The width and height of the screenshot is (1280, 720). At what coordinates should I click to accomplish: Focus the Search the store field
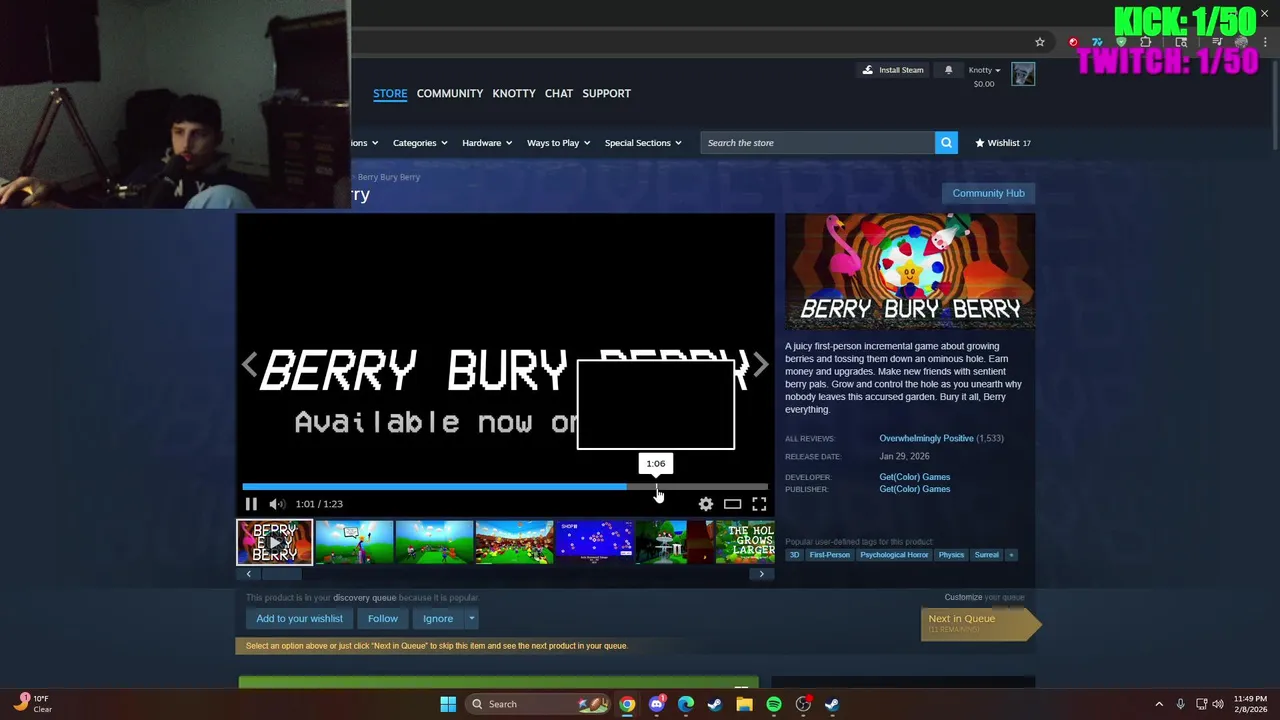pyautogui.click(x=817, y=143)
